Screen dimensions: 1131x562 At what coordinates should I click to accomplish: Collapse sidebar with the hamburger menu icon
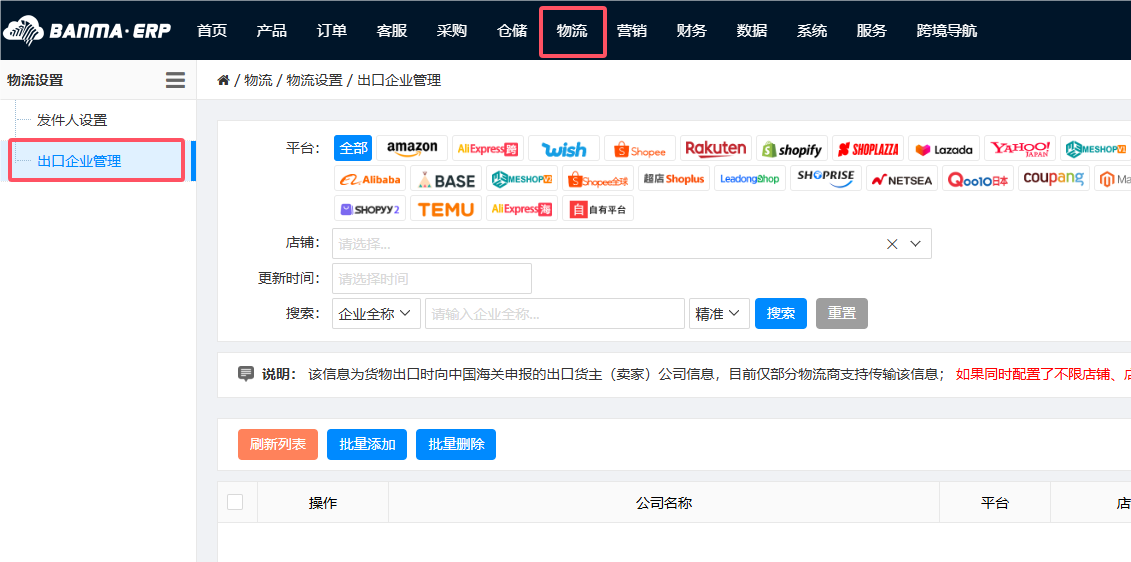175,80
